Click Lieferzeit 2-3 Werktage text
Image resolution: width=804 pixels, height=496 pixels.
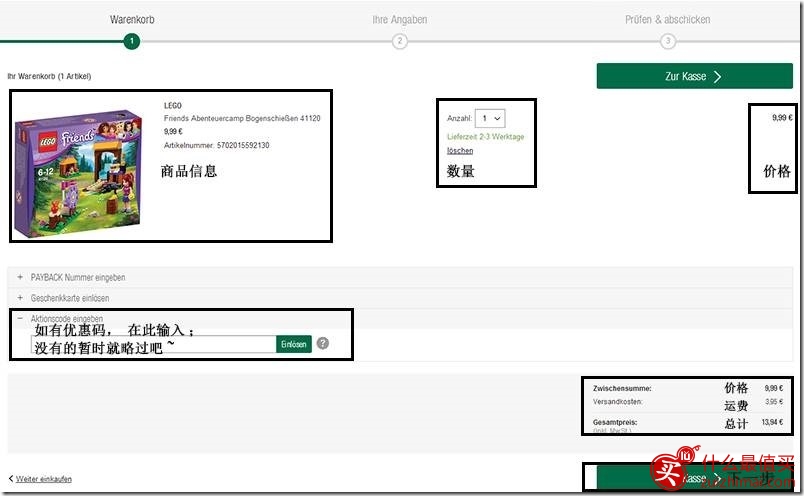486,137
